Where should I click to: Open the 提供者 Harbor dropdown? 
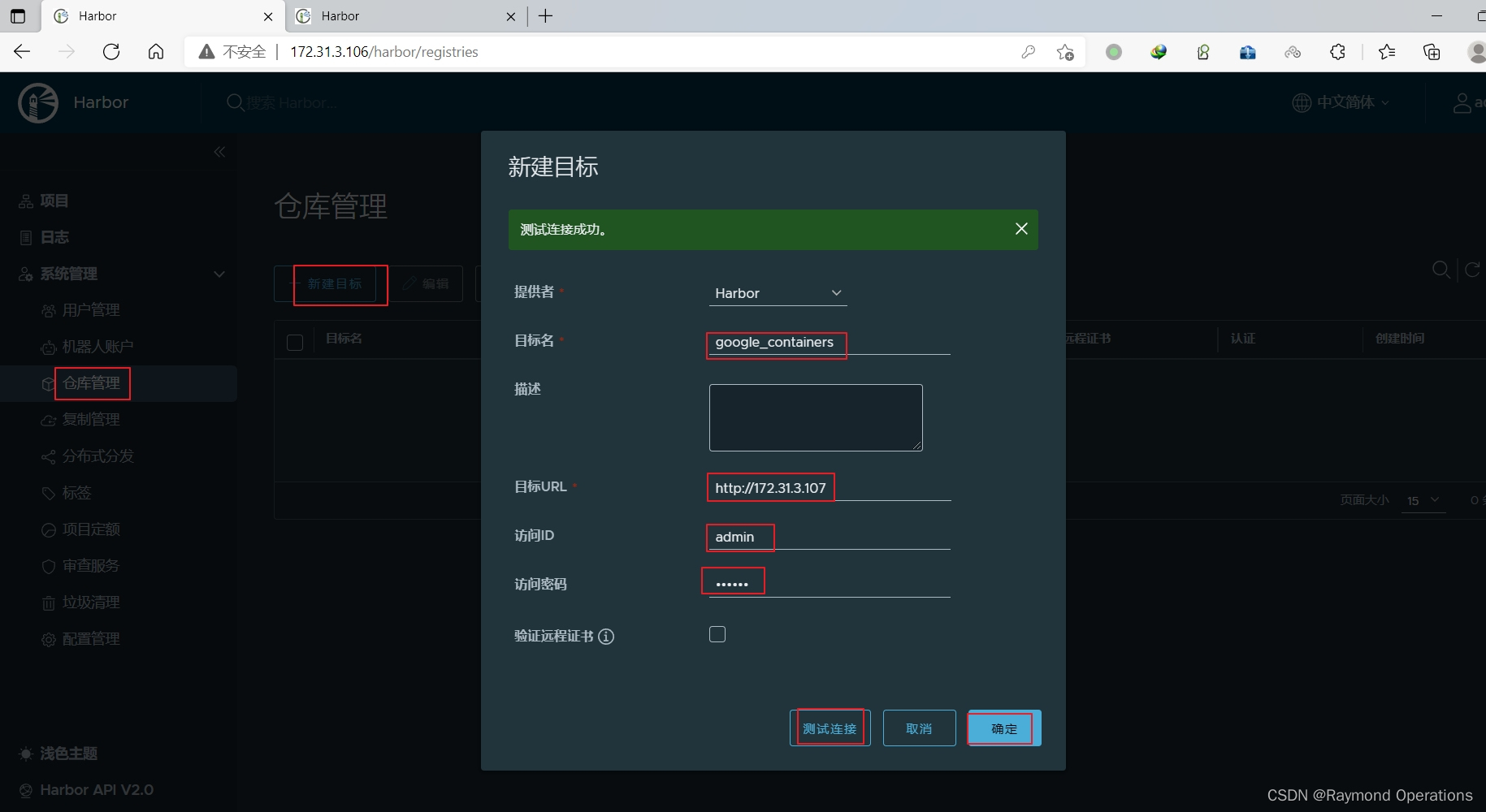click(x=778, y=293)
